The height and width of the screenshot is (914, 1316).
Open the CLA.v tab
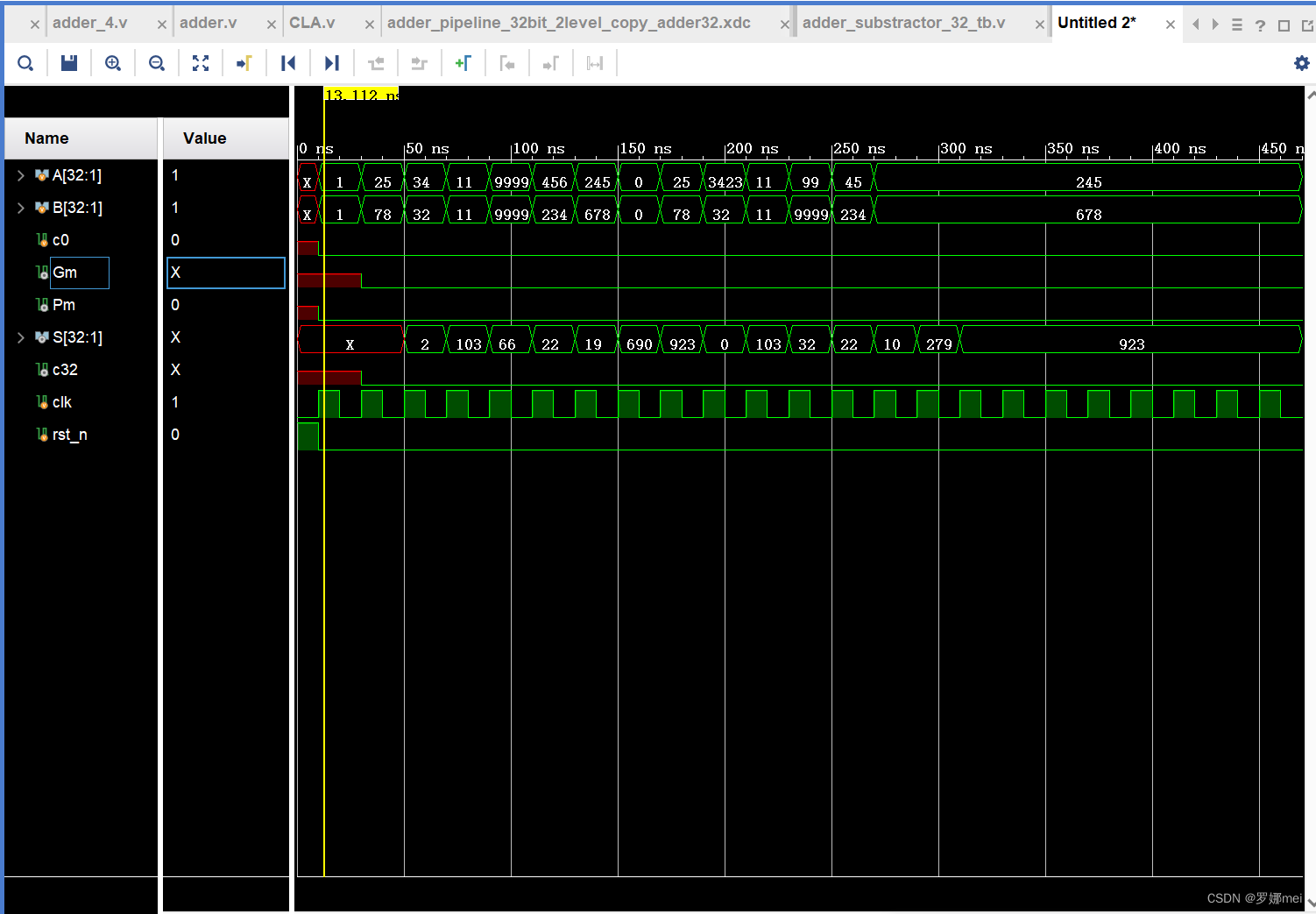312,23
